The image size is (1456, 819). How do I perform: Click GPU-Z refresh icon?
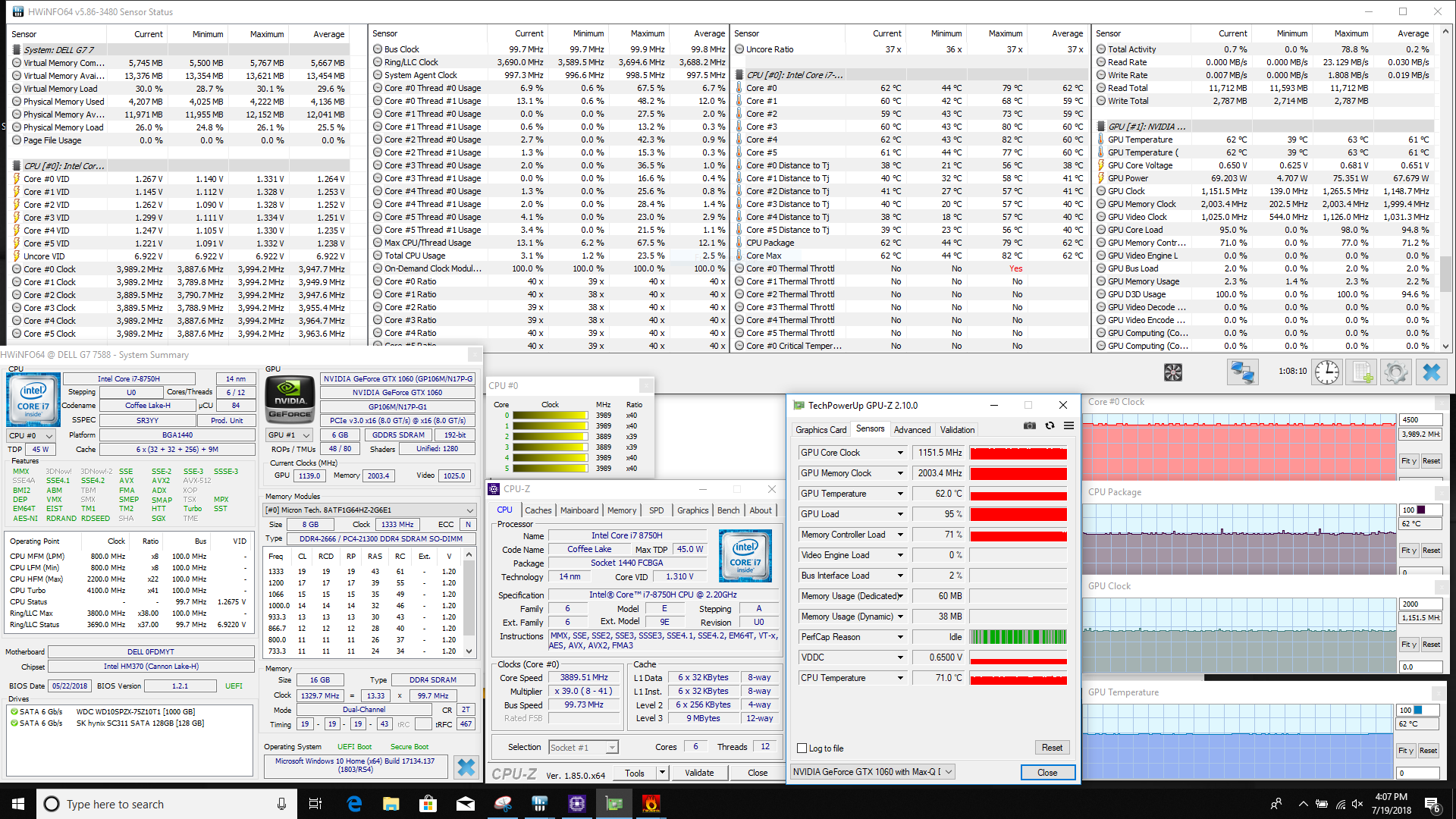point(1050,426)
